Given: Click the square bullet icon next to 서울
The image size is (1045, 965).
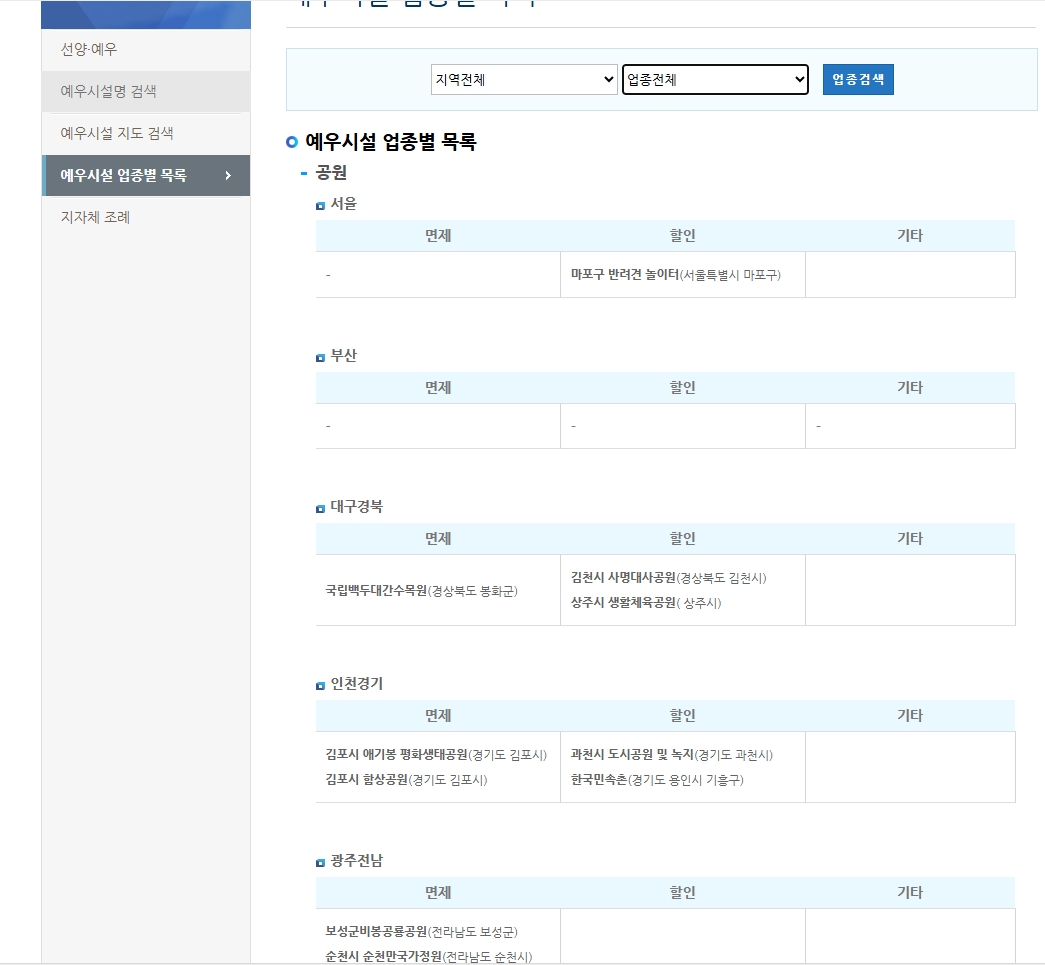Looking at the screenshot, I should tap(321, 203).
